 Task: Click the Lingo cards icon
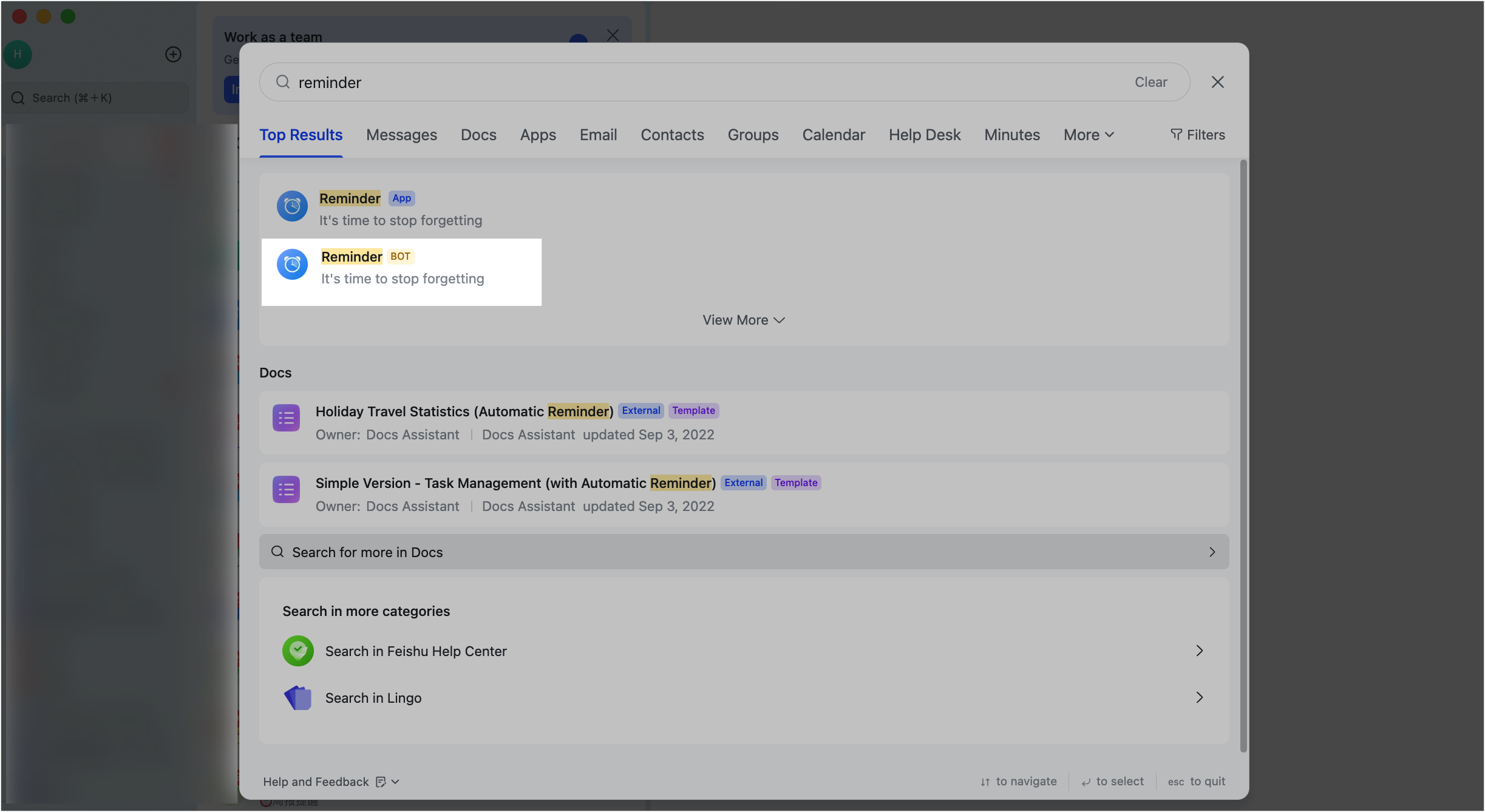pyautogui.click(x=297, y=698)
